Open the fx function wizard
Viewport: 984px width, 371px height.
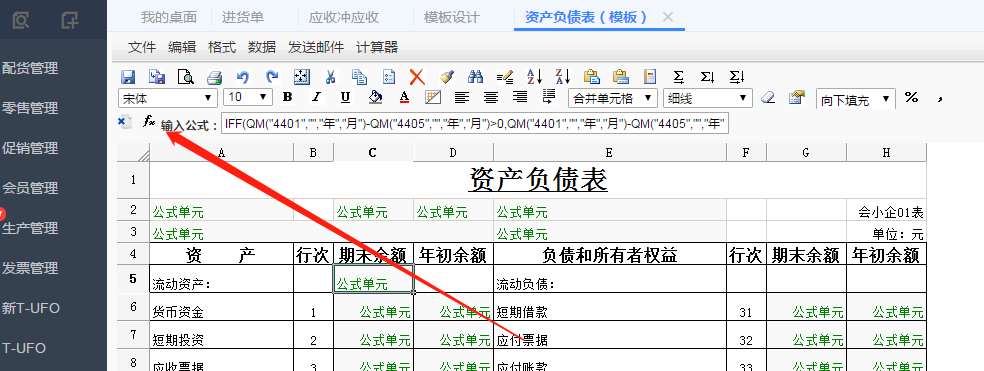coord(149,121)
